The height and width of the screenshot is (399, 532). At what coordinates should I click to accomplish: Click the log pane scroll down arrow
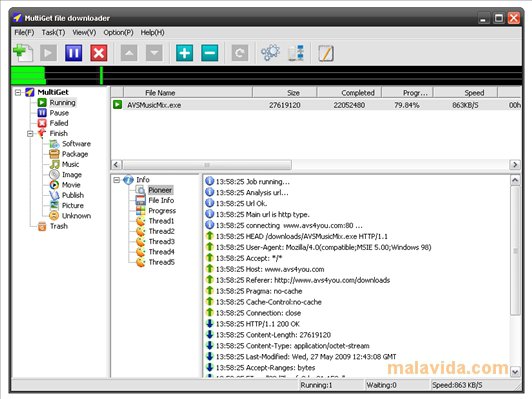[515, 372]
